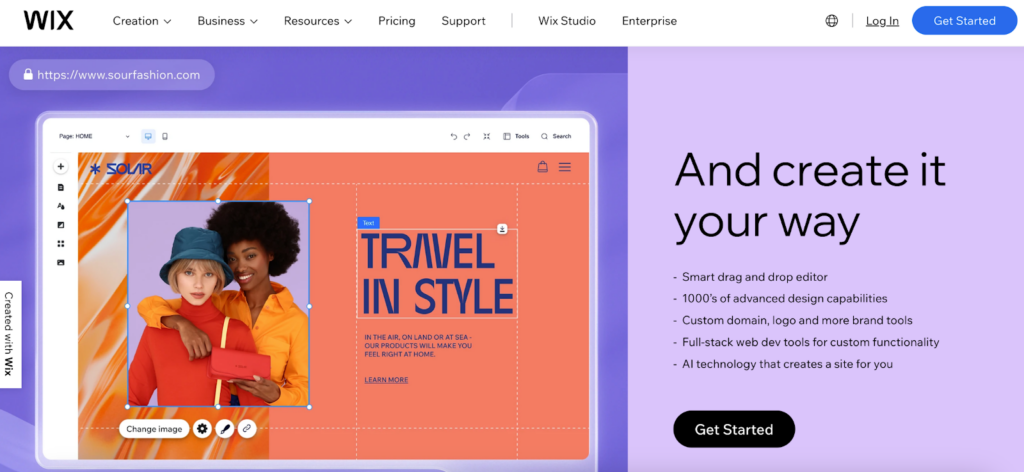
Task: Click the image design brush icon
Action: [225, 429]
